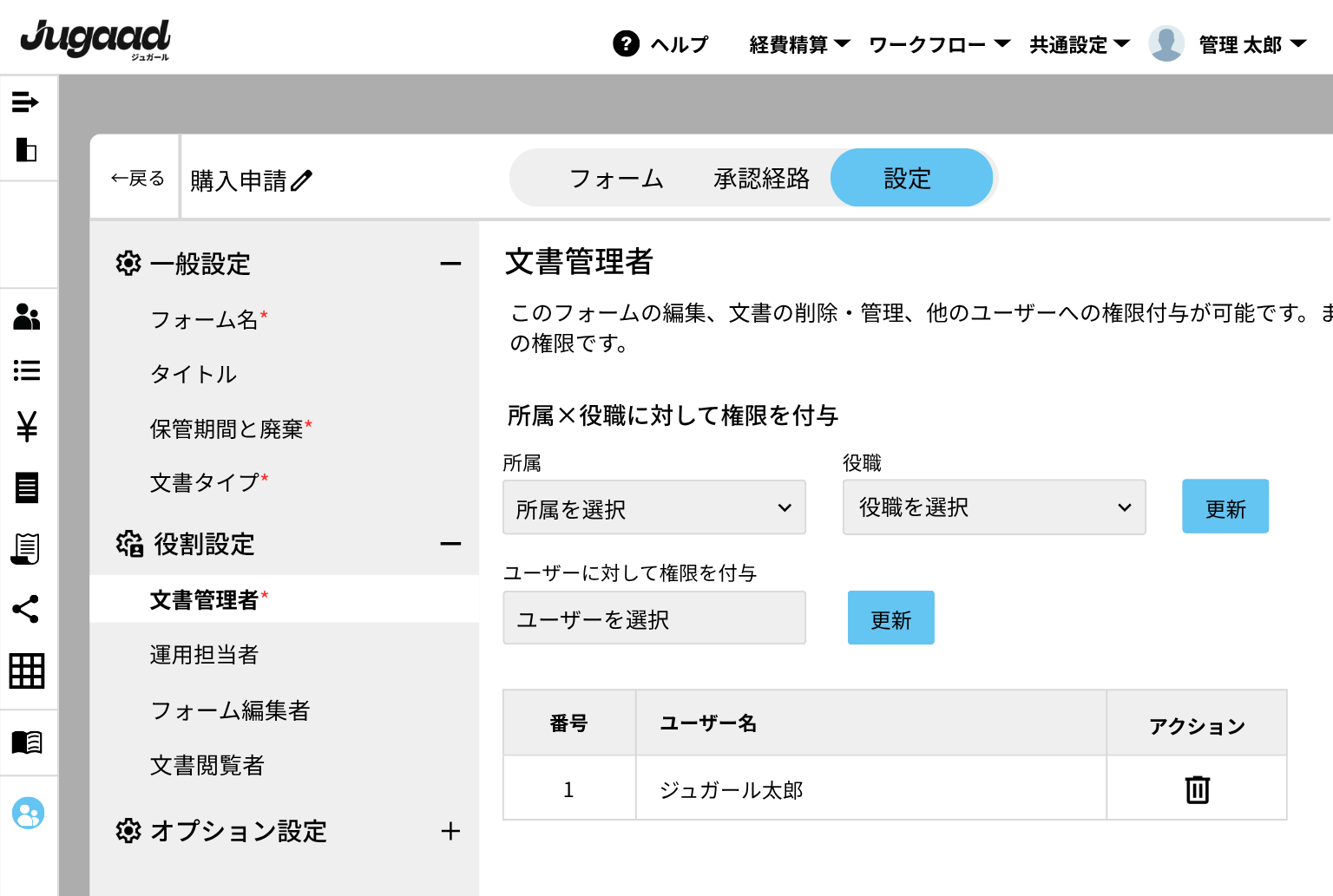Open the 所属を選択 dropdown
The width and height of the screenshot is (1333, 896).
654,507
